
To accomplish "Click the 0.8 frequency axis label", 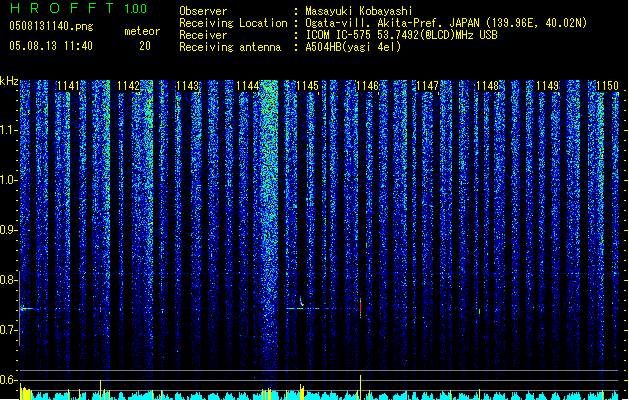I will pyautogui.click(x=9, y=280).
